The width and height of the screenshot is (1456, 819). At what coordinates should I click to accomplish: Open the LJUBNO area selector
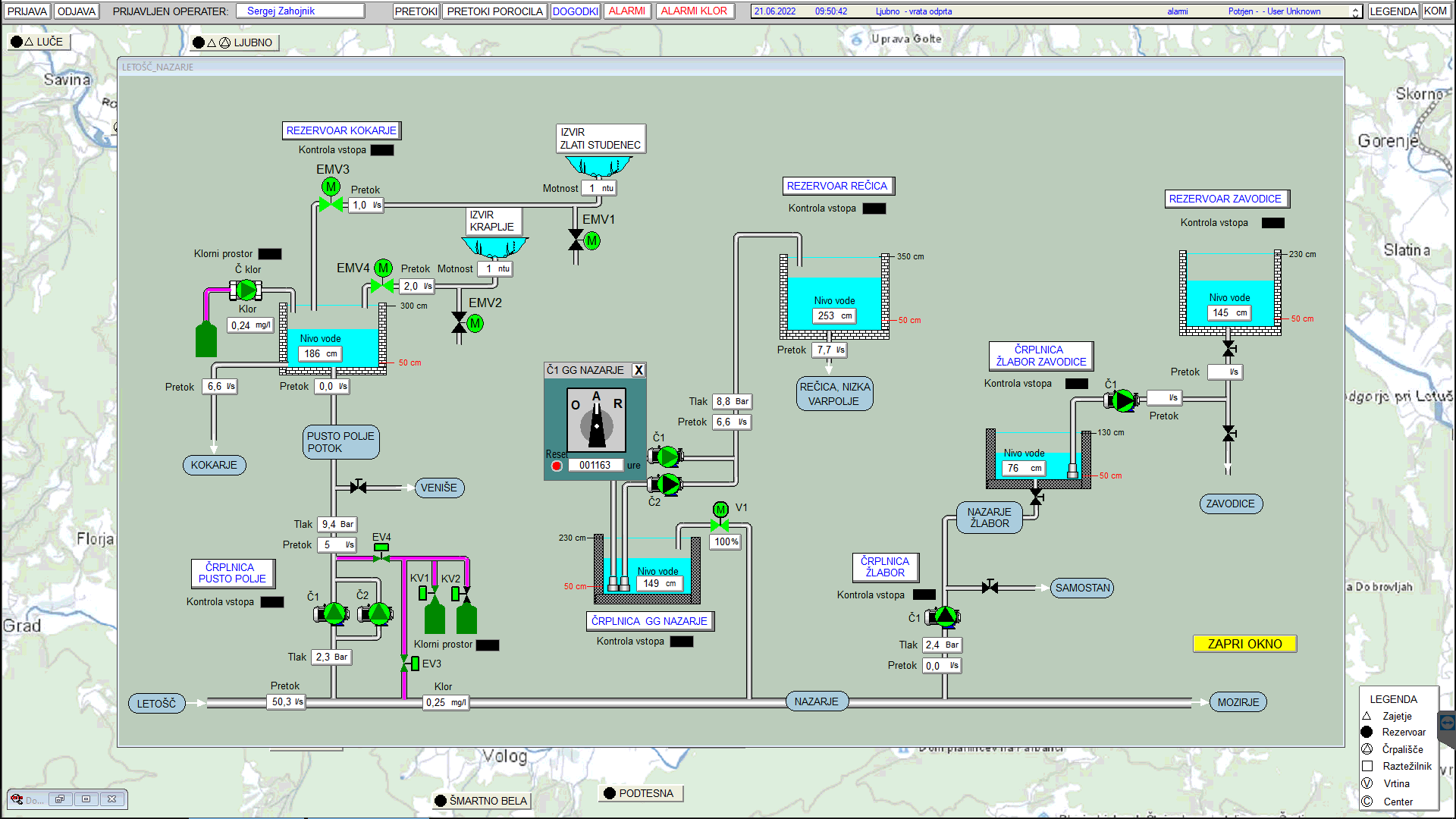click(x=235, y=42)
